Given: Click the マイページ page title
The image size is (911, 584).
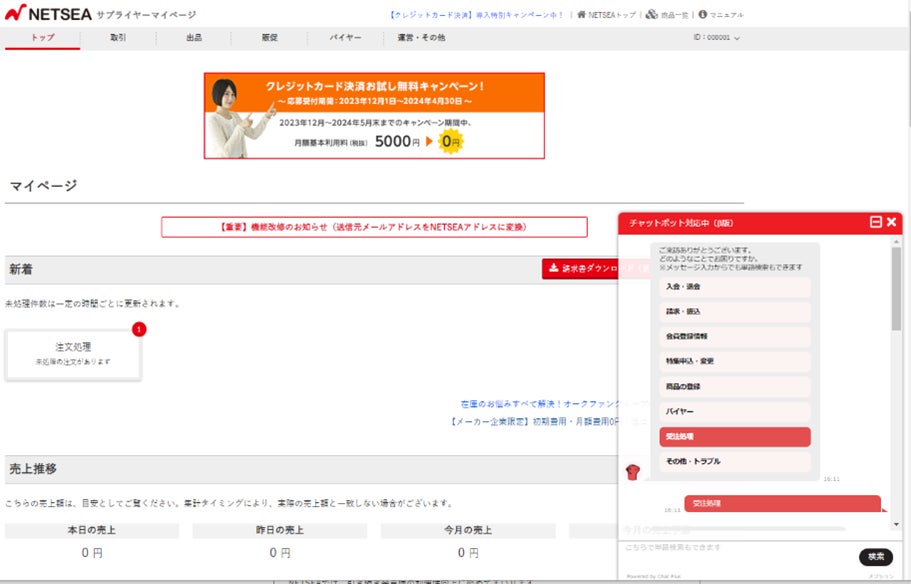Looking at the screenshot, I should [44, 186].
